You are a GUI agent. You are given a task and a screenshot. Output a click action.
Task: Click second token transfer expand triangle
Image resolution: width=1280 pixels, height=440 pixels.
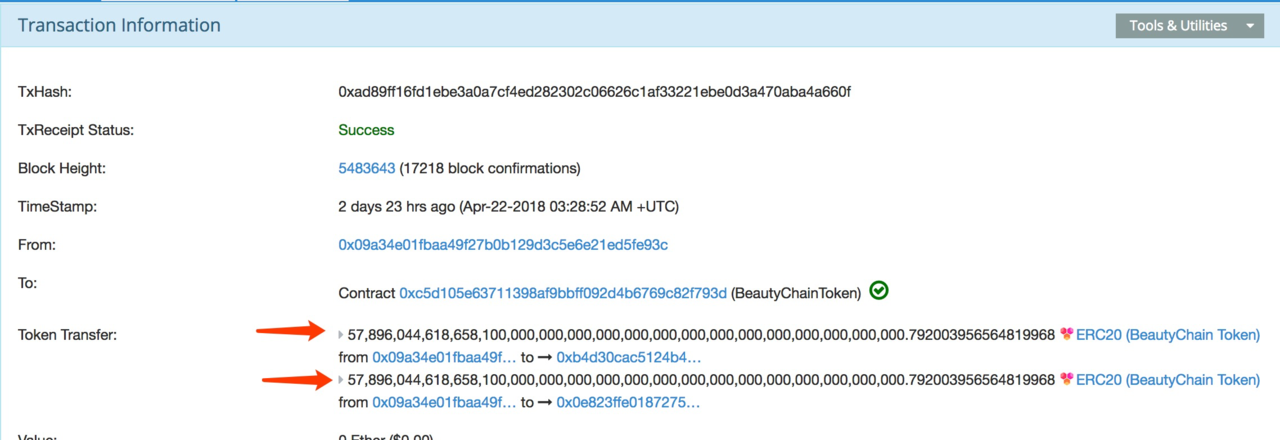tap(341, 380)
